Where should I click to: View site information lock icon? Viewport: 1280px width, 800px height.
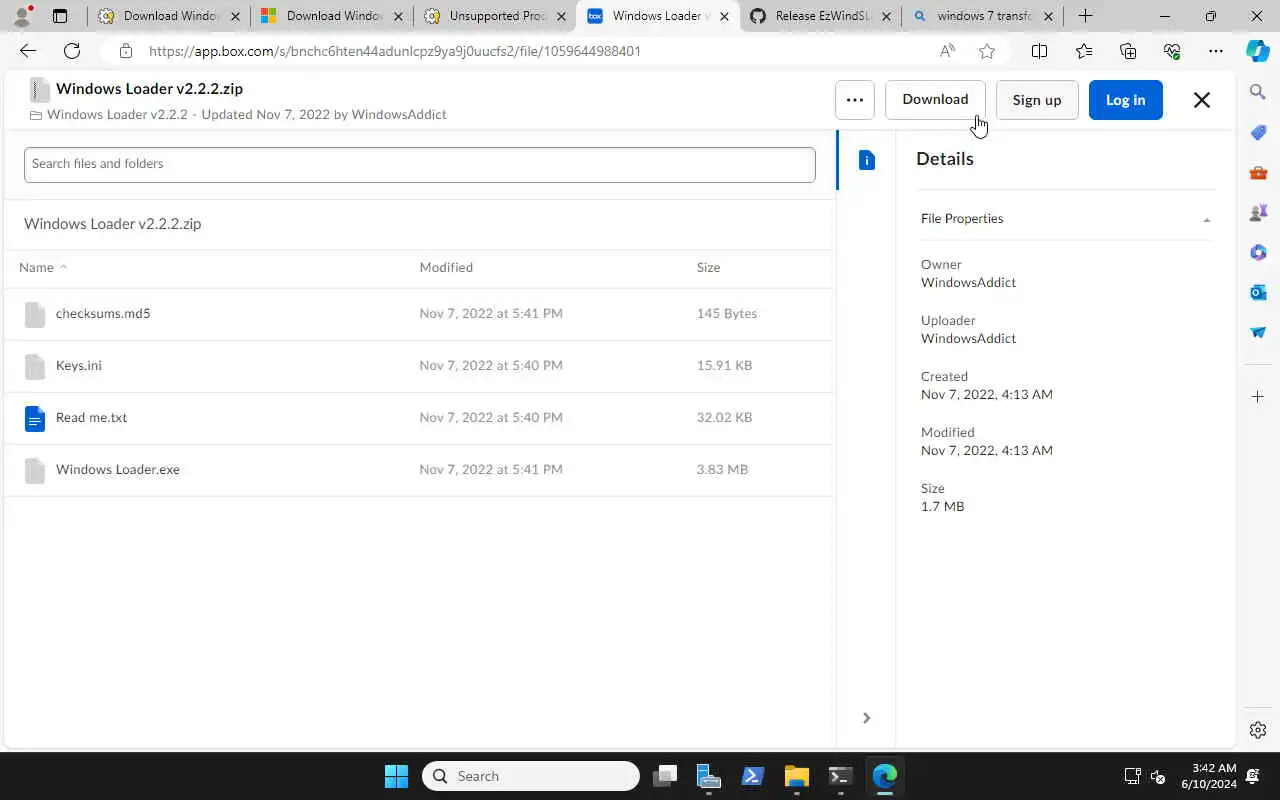click(125, 51)
